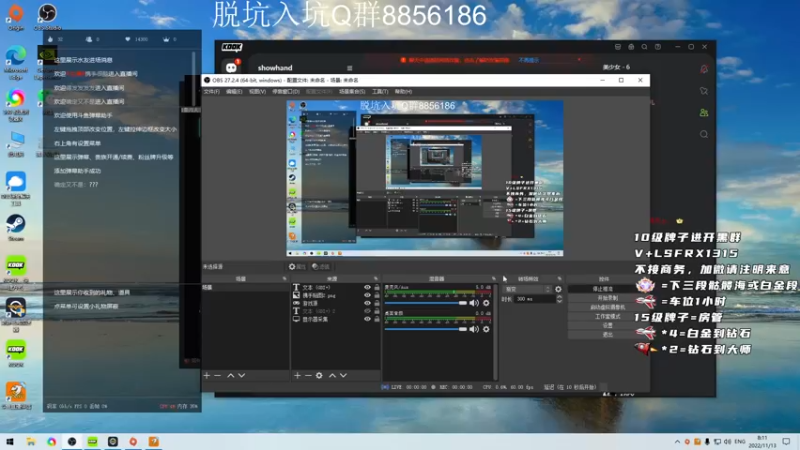
Task: Toggle visibility of 文本 (GDI+) source
Action: coord(367,288)
